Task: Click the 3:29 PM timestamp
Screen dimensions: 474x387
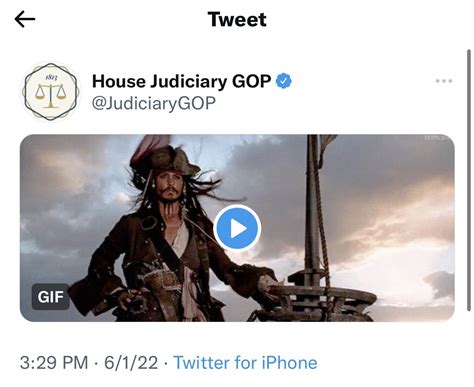Action: tap(54, 363)
